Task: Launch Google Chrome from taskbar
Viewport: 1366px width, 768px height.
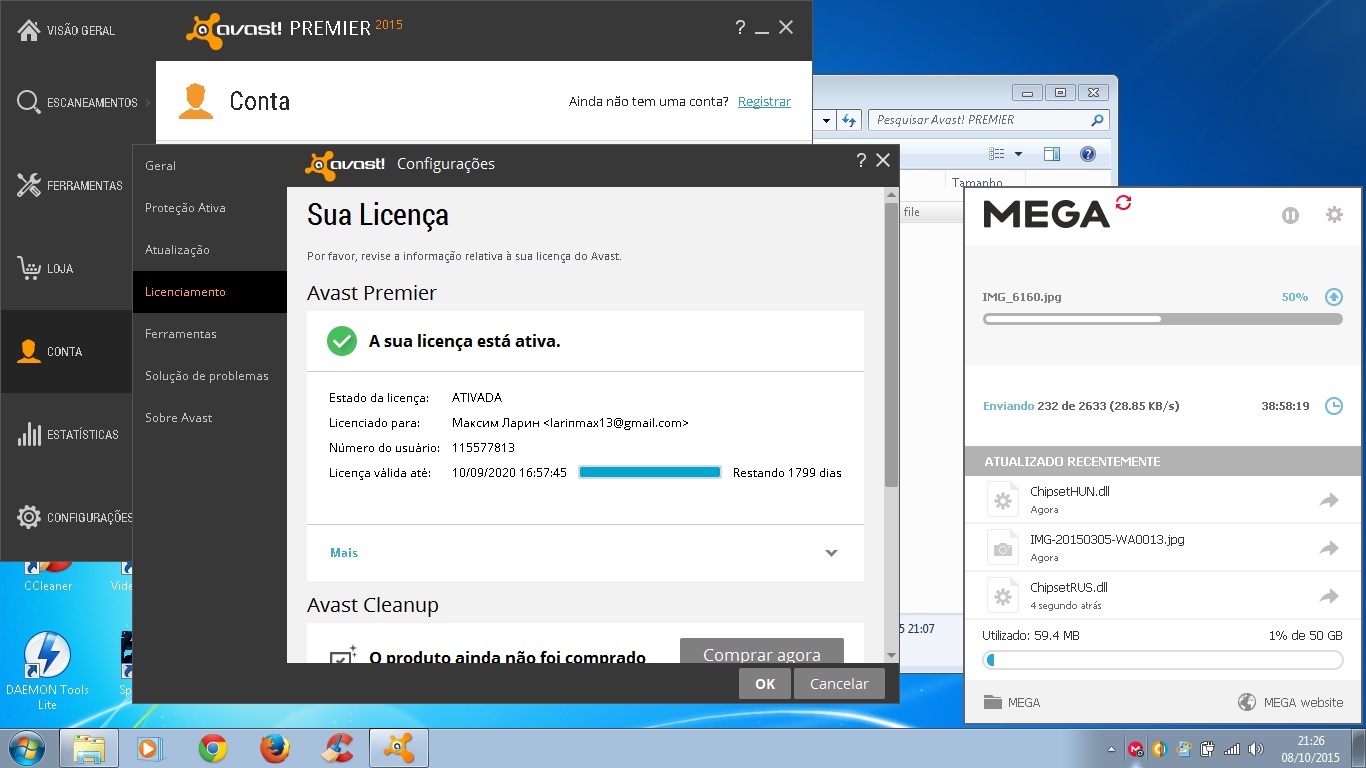Action: 212,748
